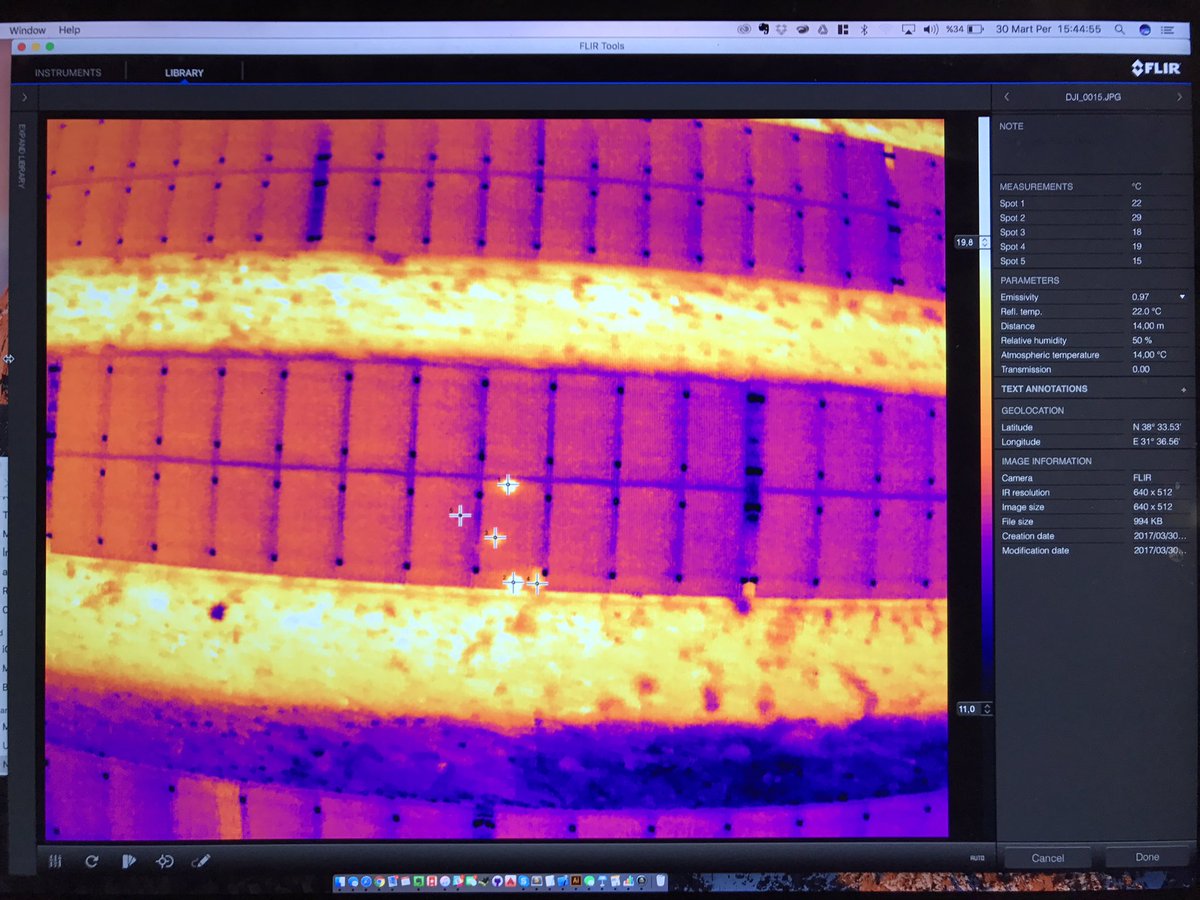The image size is (1200, 900).
Task: Click Atmospheric temperature value 14,00 °C
Action: tap(1150, 355)
